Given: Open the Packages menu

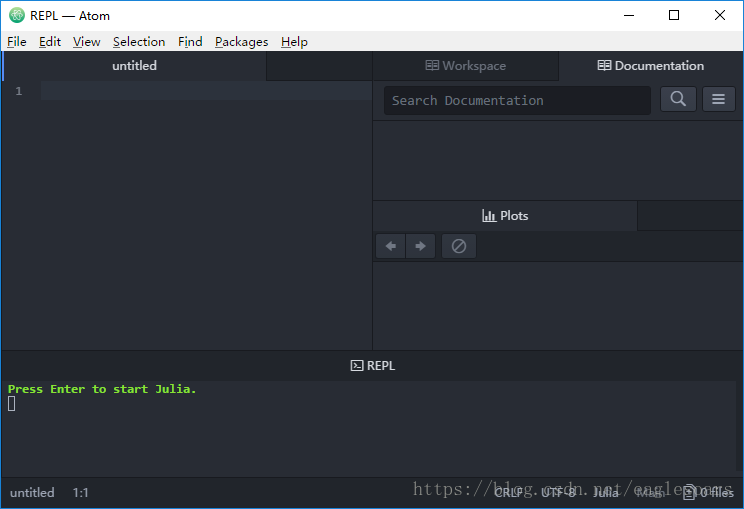Looking at the screenshot, I should point(242,42).
